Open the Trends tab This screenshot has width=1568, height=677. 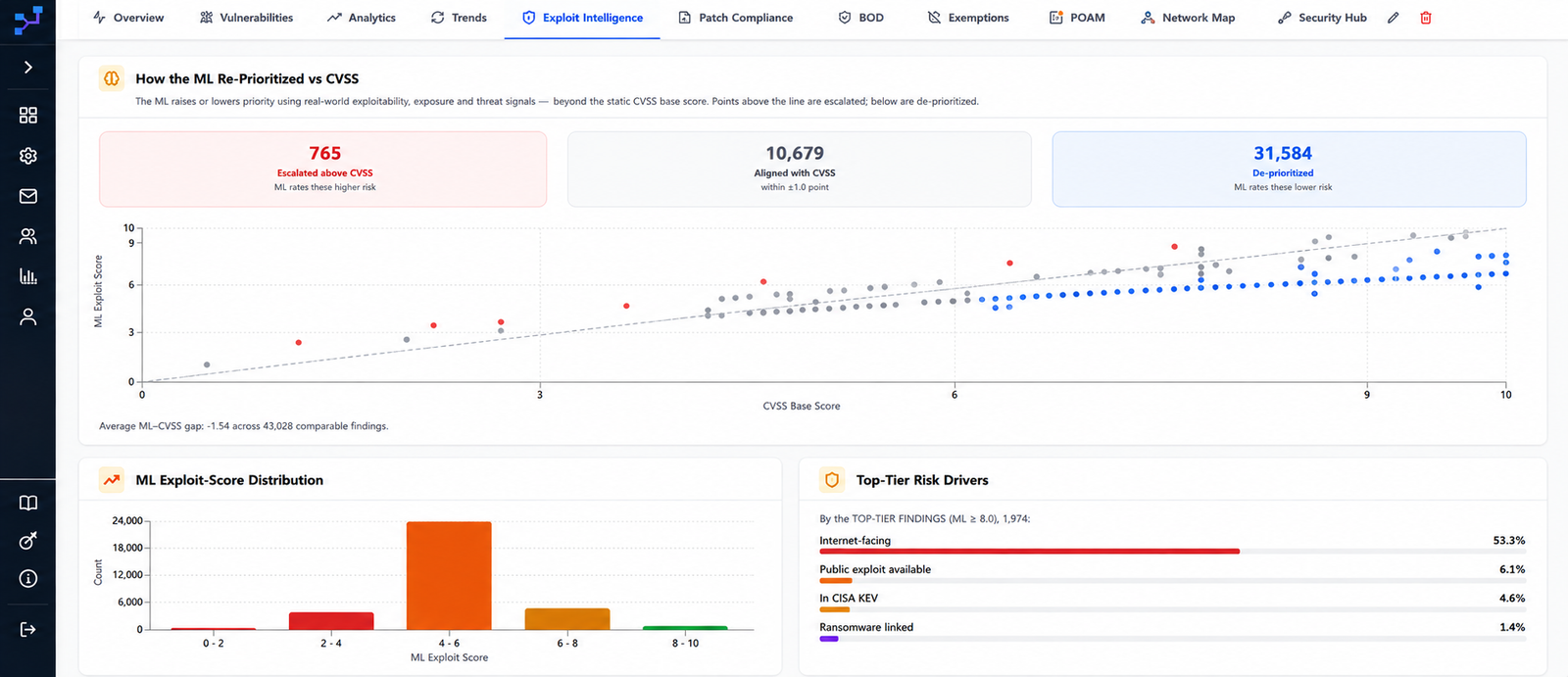tap(459, 18)
